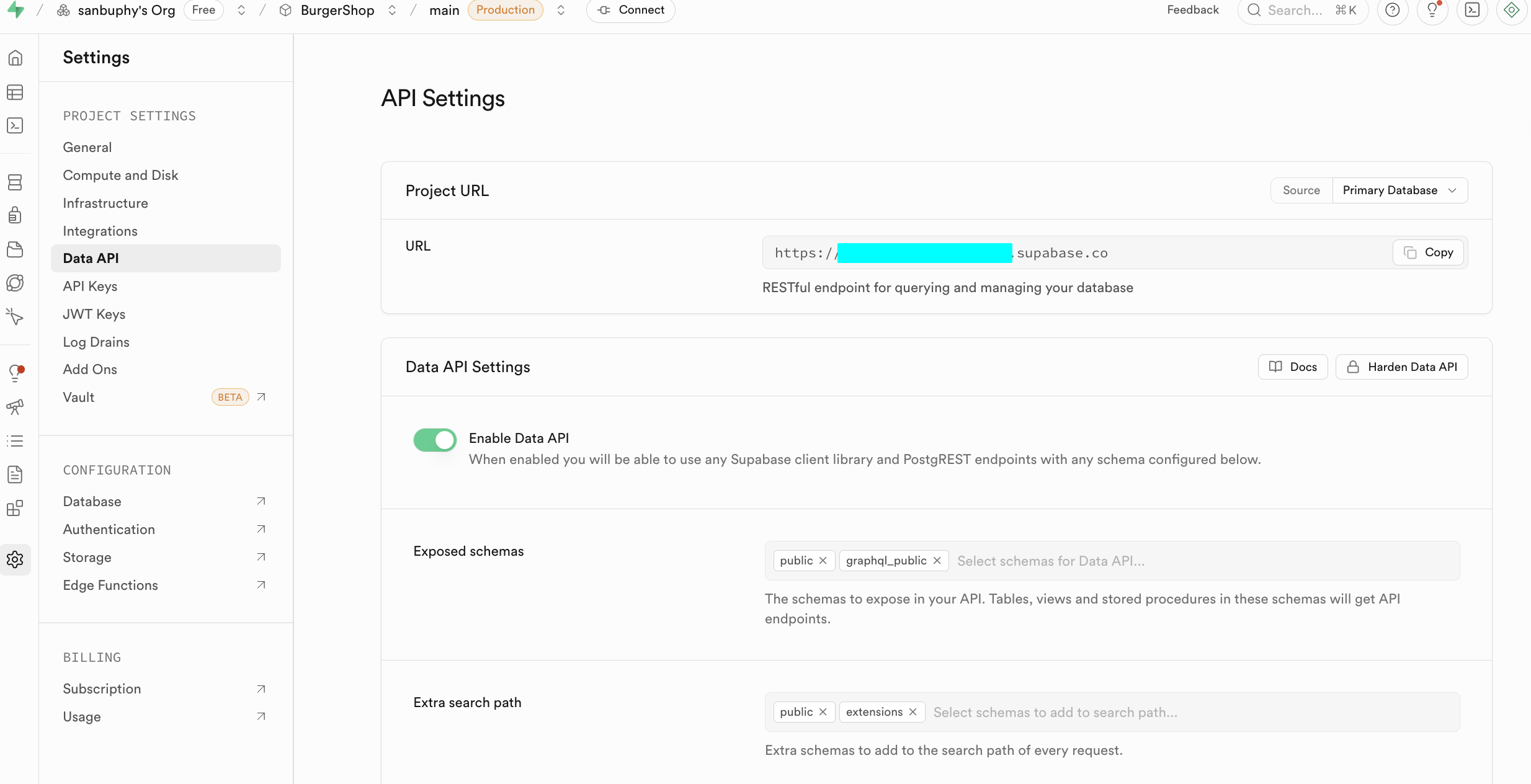Viewport: 1531px width, 784px height.
Task: Open JWT Keys settings page
Action: (94, 314)
